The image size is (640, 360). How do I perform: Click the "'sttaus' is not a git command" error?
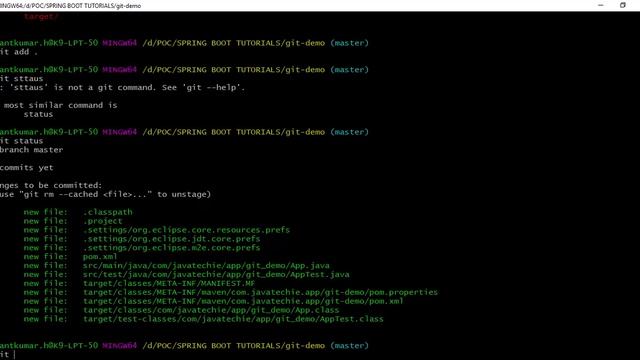(x=122, y=87)
